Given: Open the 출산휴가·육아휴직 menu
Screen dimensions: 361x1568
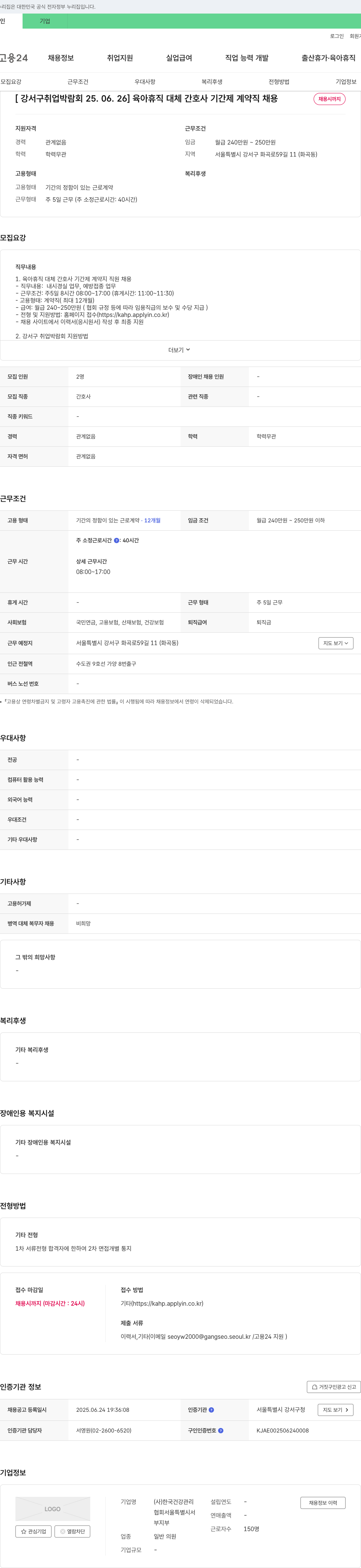Looking at the screenshot, I should coord(328,58).
